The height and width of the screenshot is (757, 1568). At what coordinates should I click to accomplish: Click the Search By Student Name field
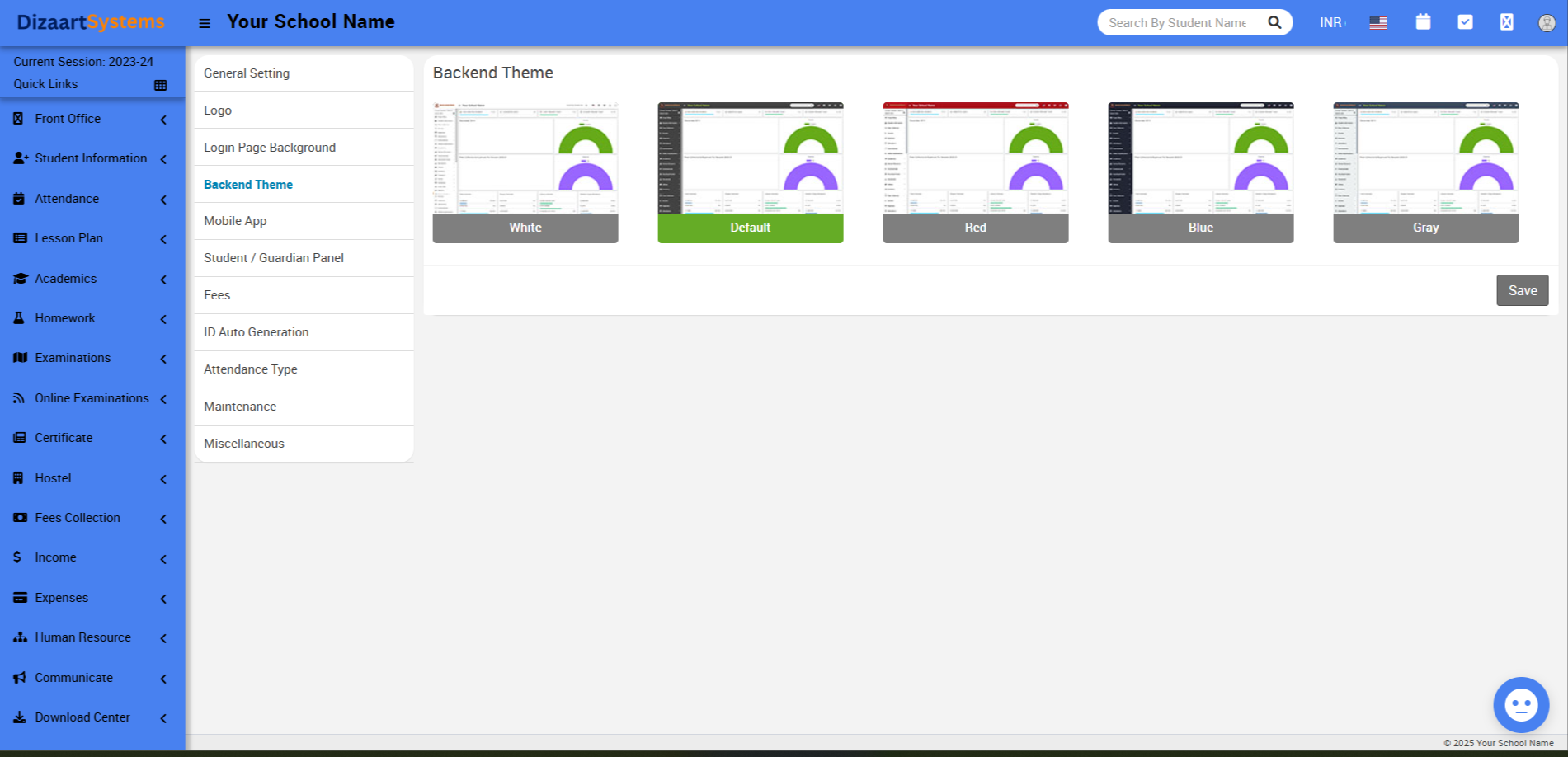click(1180, 22)
